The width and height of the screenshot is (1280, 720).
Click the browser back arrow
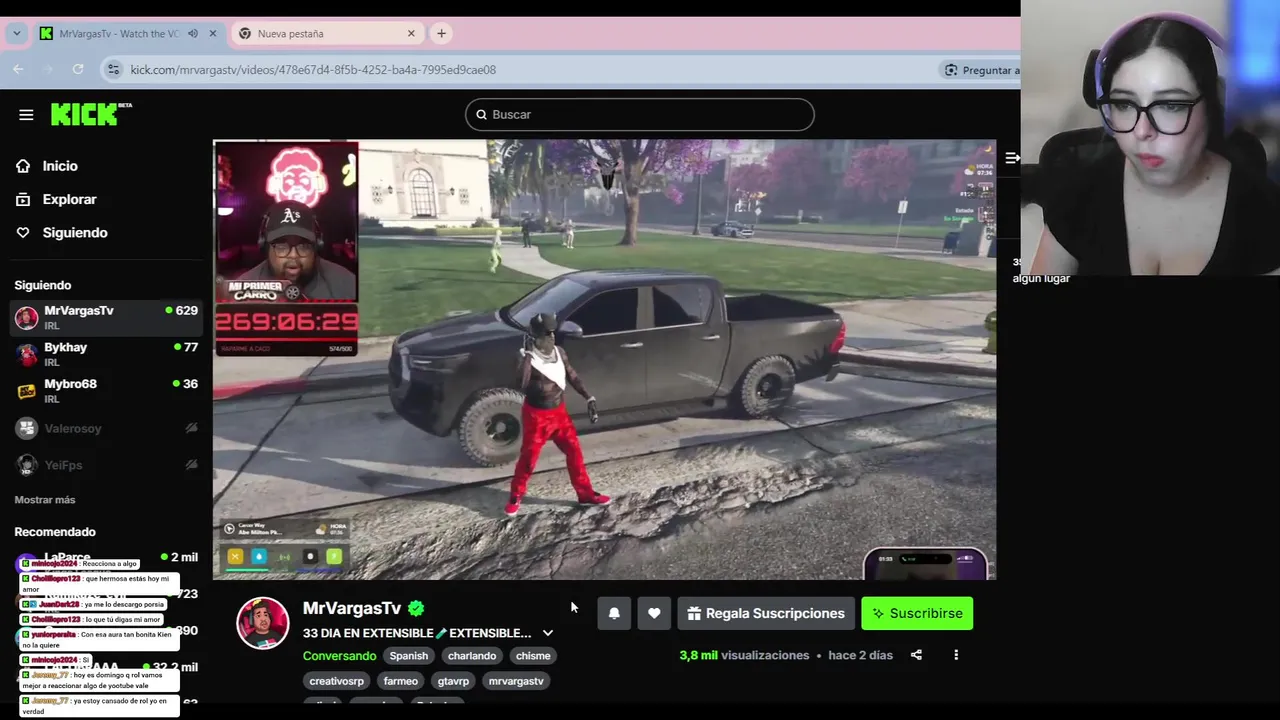coord(18,69)
